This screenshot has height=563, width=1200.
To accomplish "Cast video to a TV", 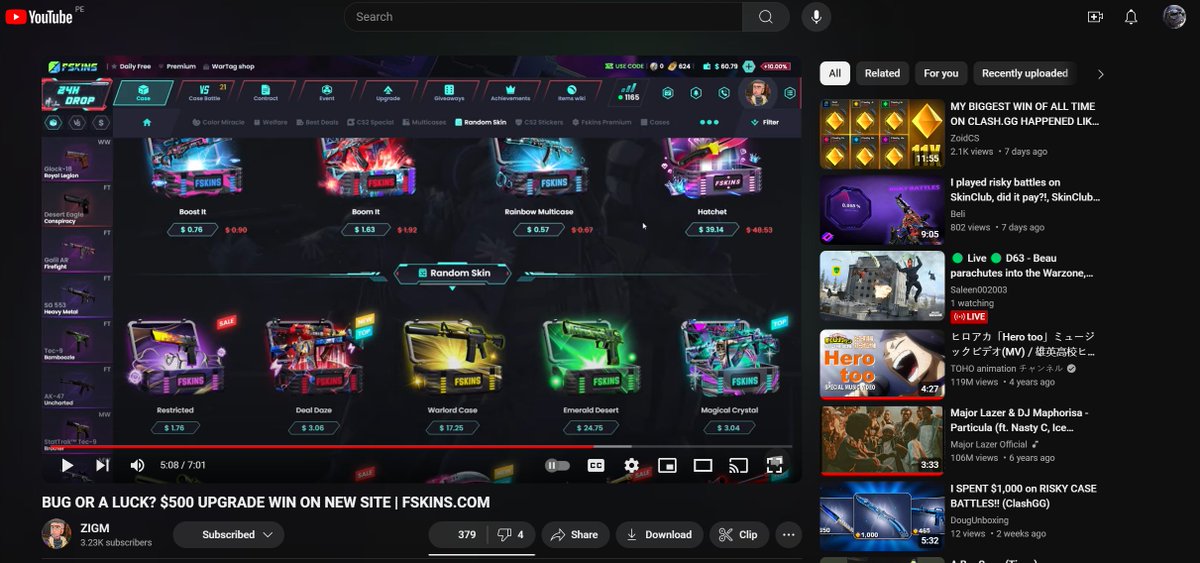I will click(738, 465).
